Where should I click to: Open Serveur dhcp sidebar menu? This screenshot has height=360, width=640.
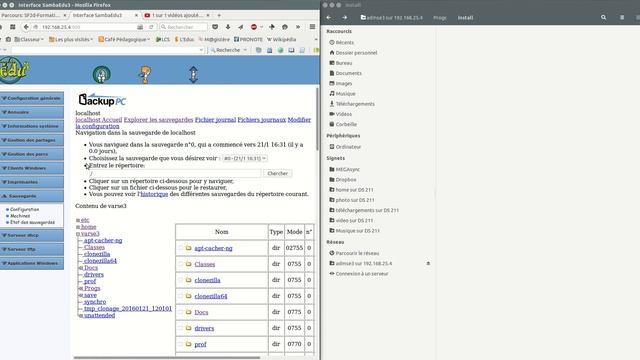tap(32, 236)
